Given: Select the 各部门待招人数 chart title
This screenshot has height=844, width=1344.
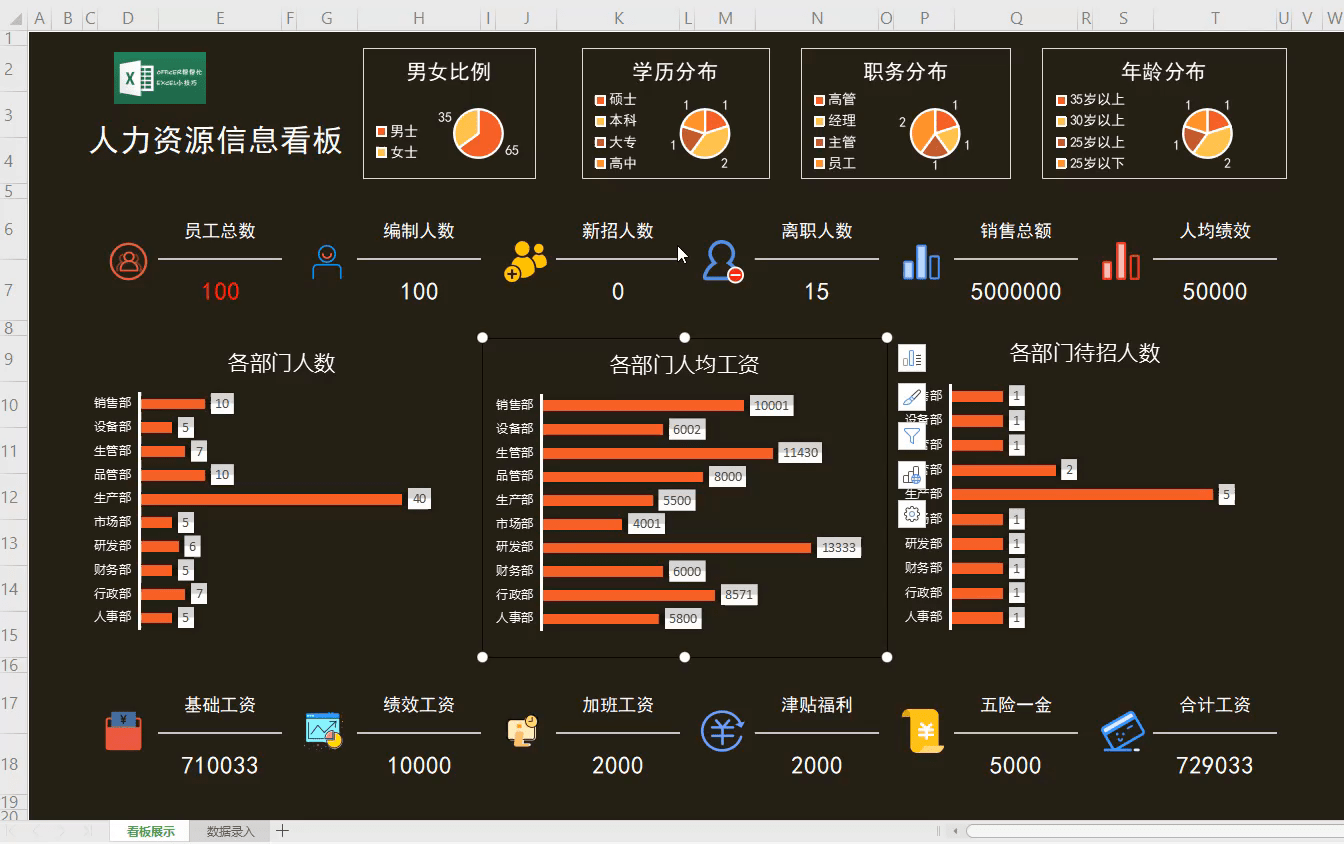Looking at the screenshot, I should [1085, 353].
